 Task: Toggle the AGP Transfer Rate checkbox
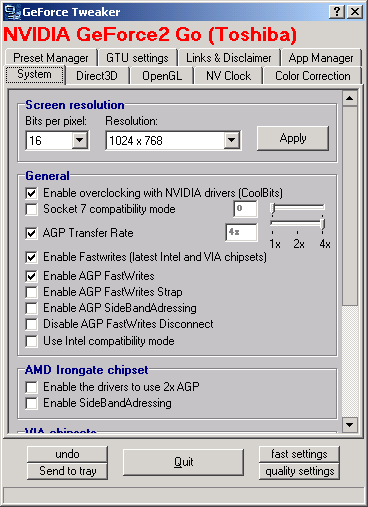tap(31, 233)
